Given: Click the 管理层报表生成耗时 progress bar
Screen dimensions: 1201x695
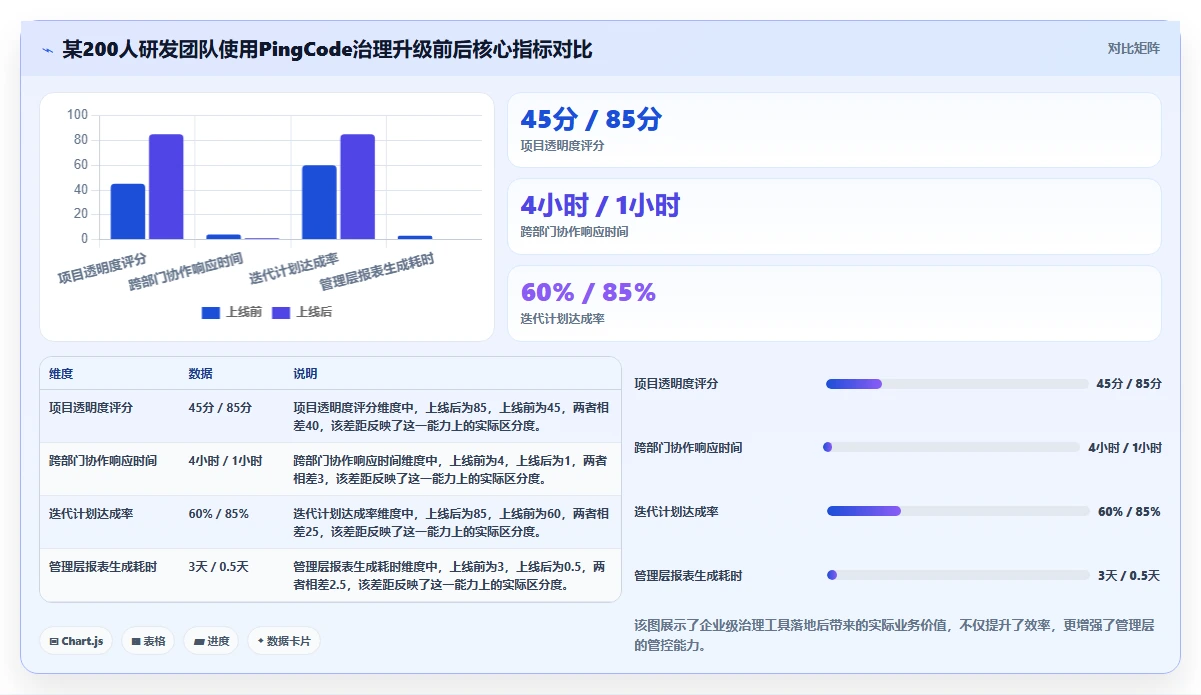Looking at the screenshot, I should point(958,575).
